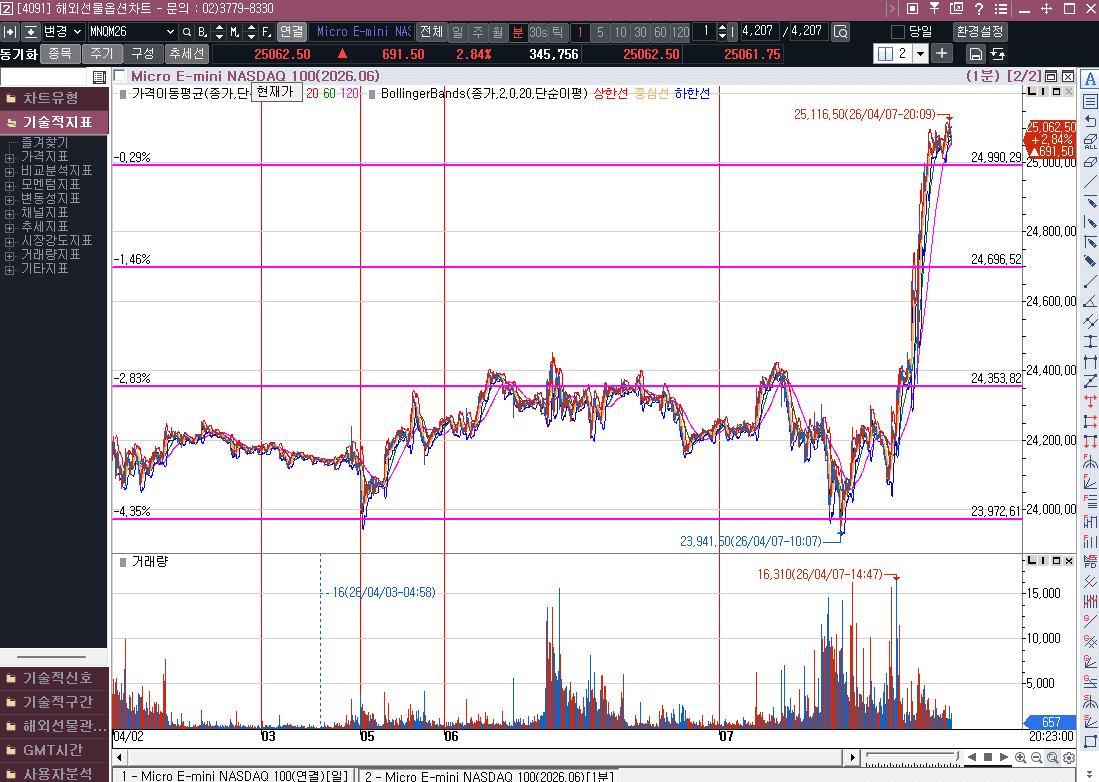Select the text annotation tool (A)
1099x782 pixels.
click(1090, 79)
